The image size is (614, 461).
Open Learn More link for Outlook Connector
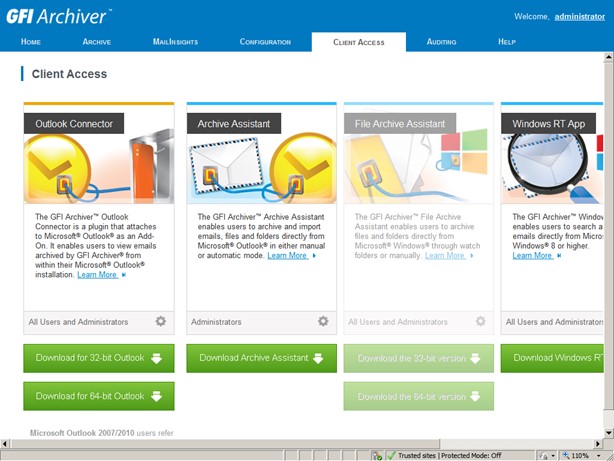tap(97, 275)
